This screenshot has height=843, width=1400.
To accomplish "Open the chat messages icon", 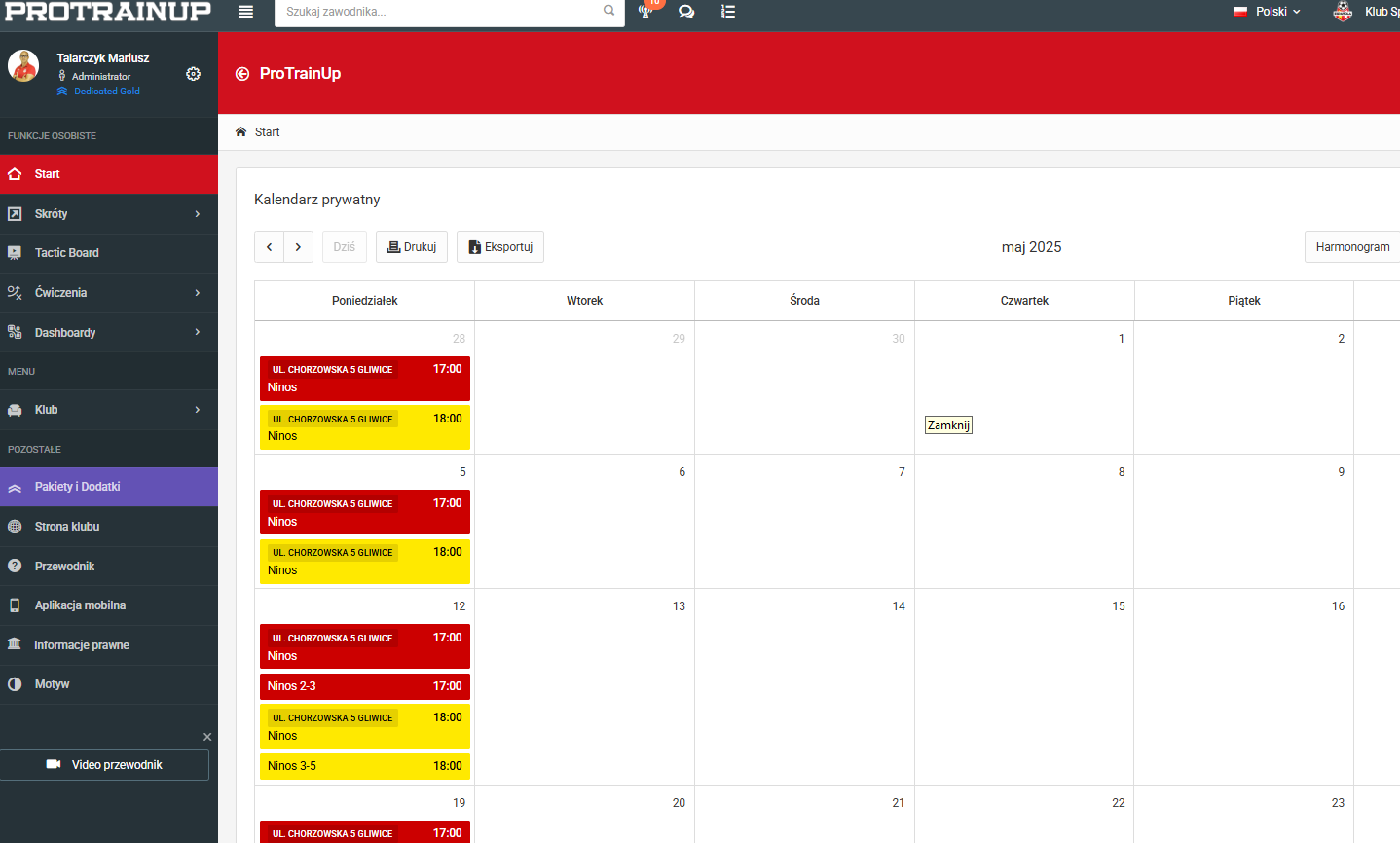I will 686,12.
